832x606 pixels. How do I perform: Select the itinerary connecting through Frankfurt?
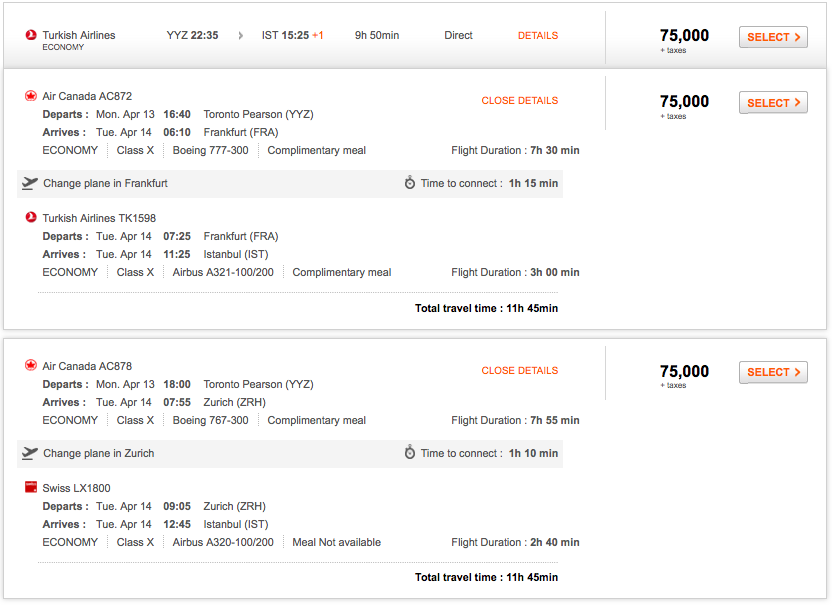(x=773, y=103)
